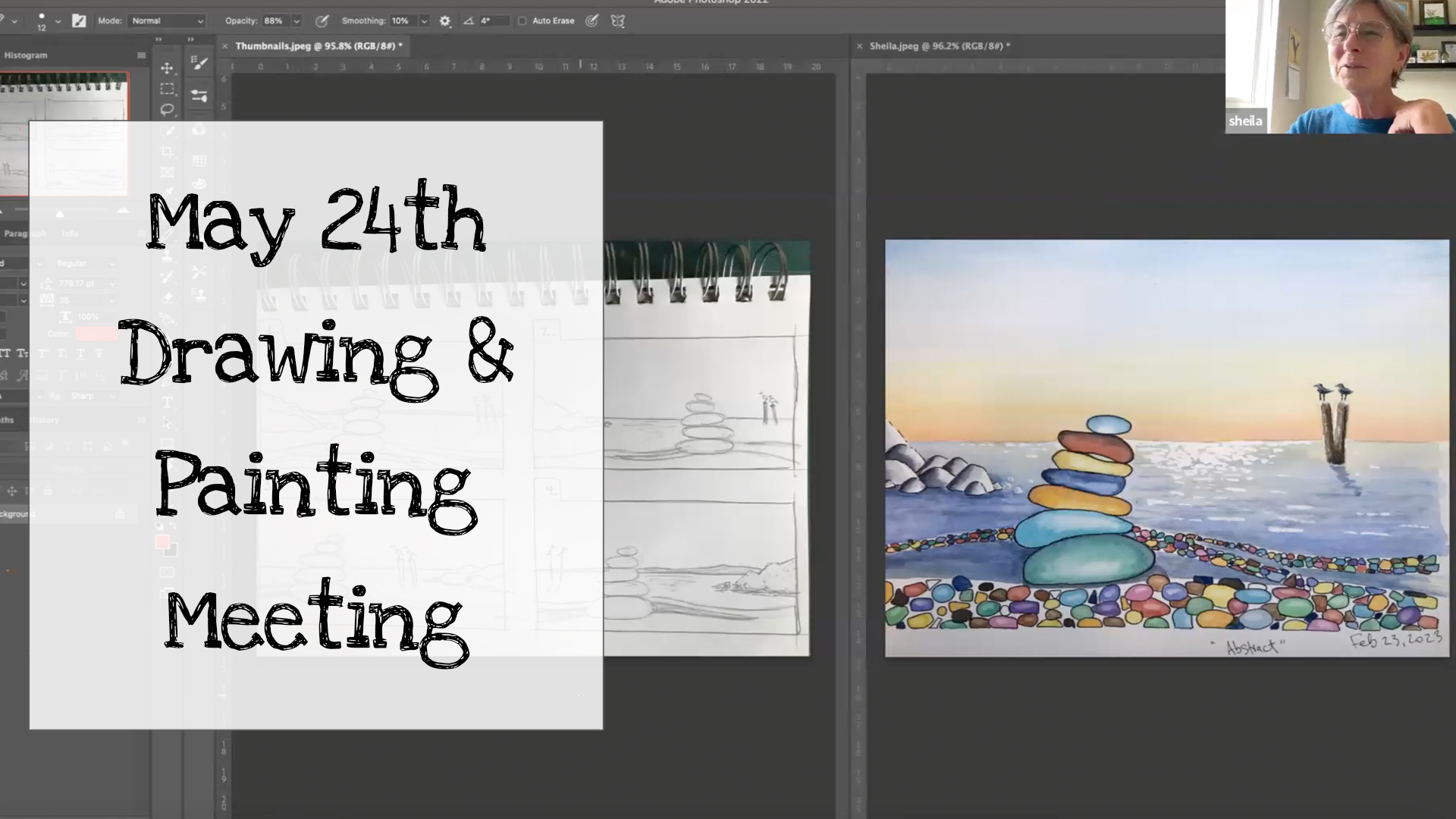The image size is (1456, 819).
Task: Click the foreground color swatch
Action: pos(162,541)
